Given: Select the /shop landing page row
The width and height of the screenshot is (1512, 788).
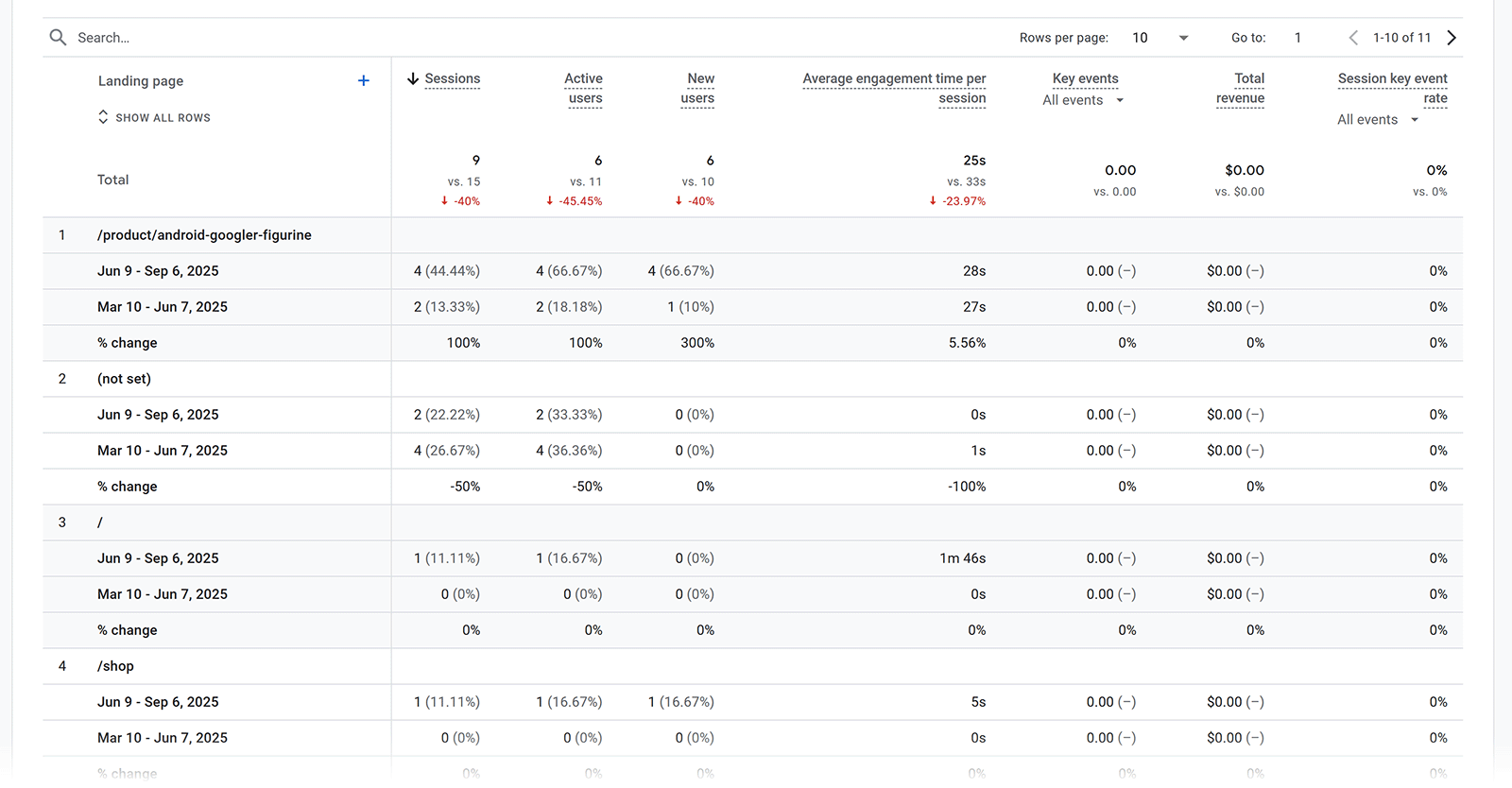Looking at the screenshot, I should pos(115,666).
